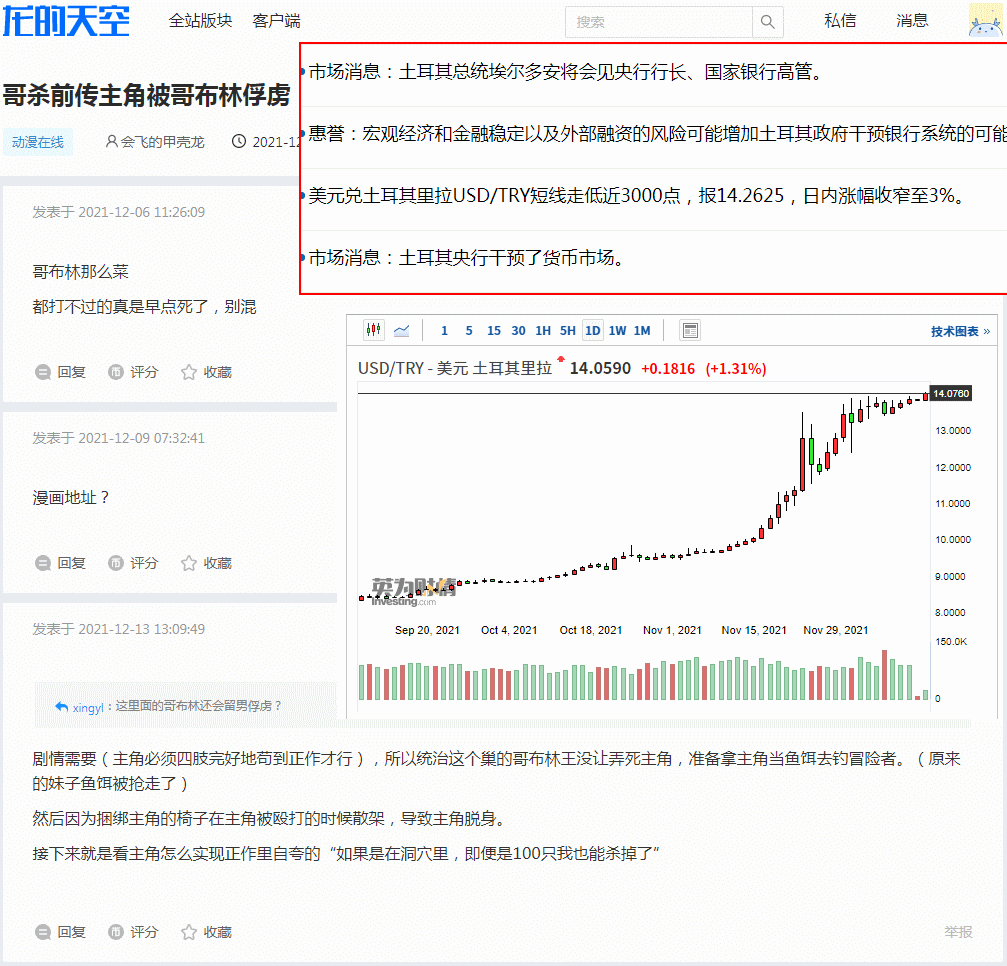The width and height of the screenshot is (1007, 966).
Task: Select the 1W chart interval
Action: click(x=618, y=331)
